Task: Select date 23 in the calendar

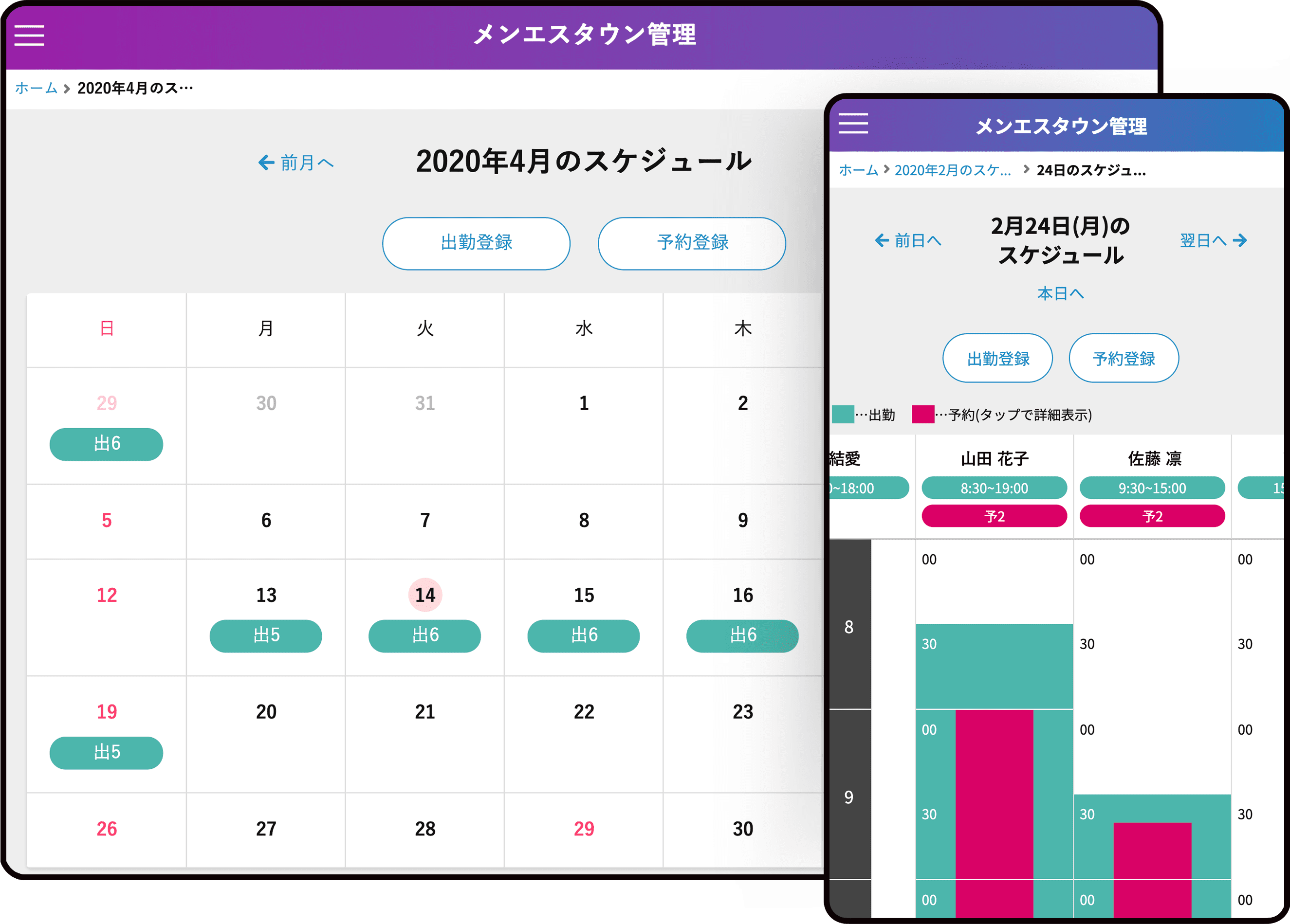Action: [743, 712]
